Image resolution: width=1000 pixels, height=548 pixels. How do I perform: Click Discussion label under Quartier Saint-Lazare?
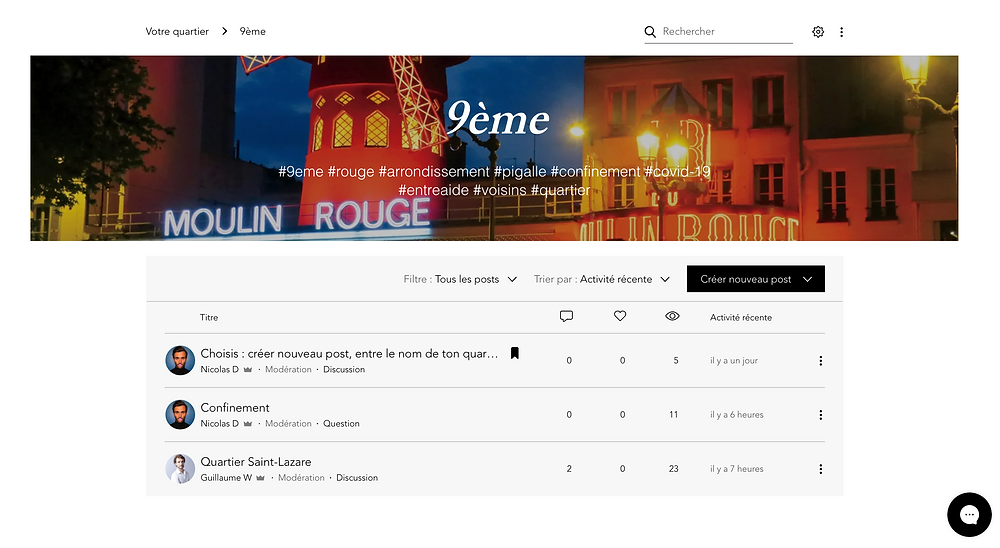click(x=357, y=478)
